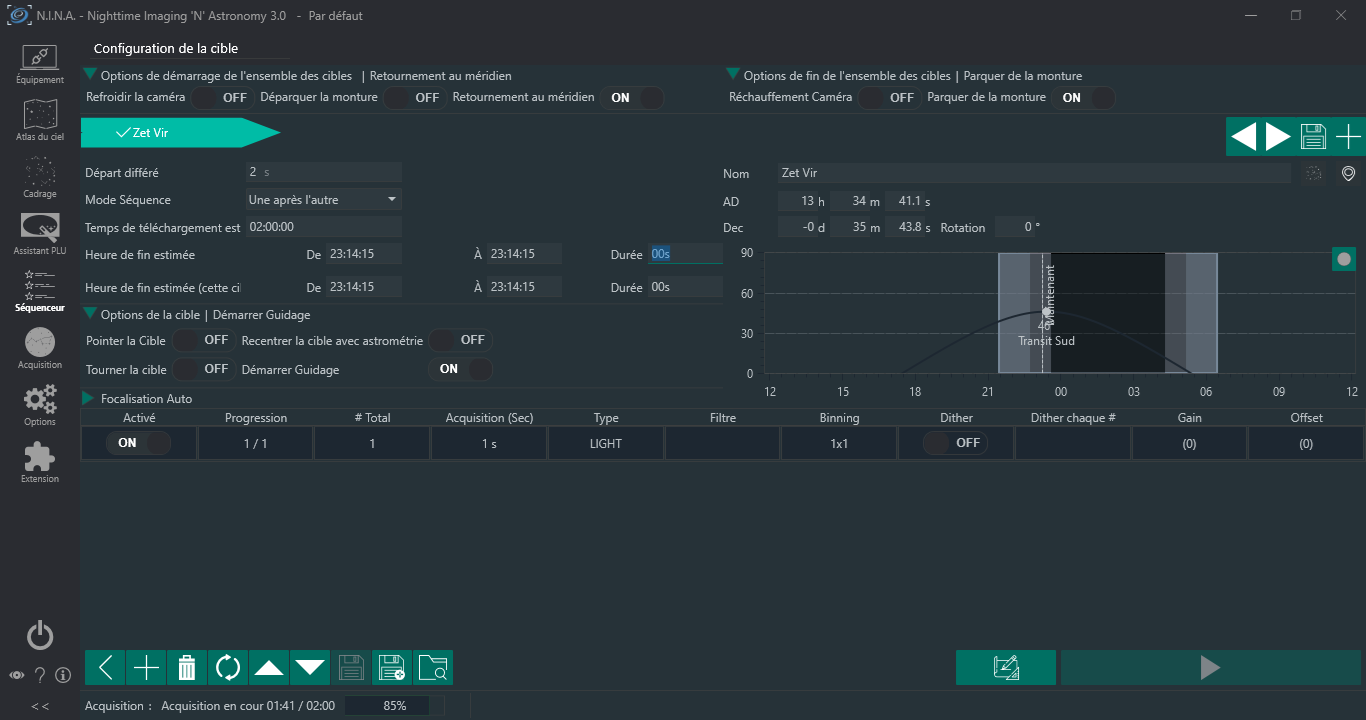This screenshot has height=720, width=1366.
Task: Toggle Réchauffement Caméra switch
Action: point(888,98)
